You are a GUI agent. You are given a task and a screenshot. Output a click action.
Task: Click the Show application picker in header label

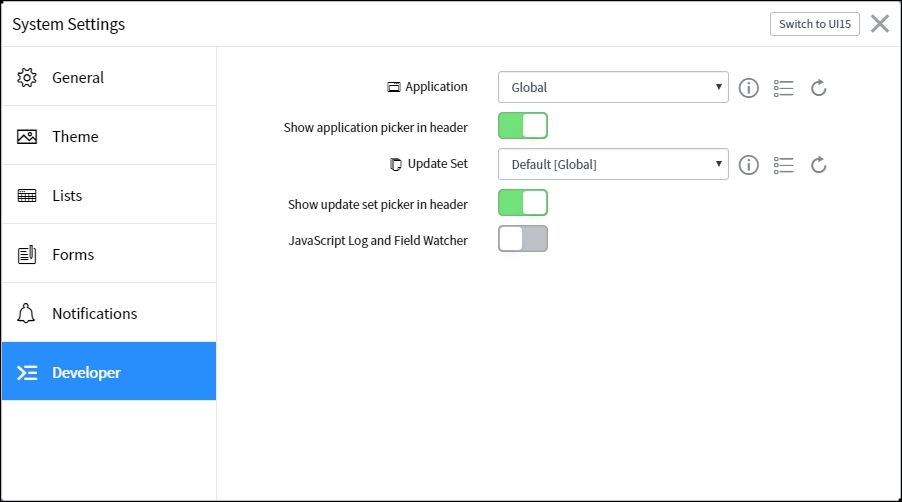pos(376,128)
